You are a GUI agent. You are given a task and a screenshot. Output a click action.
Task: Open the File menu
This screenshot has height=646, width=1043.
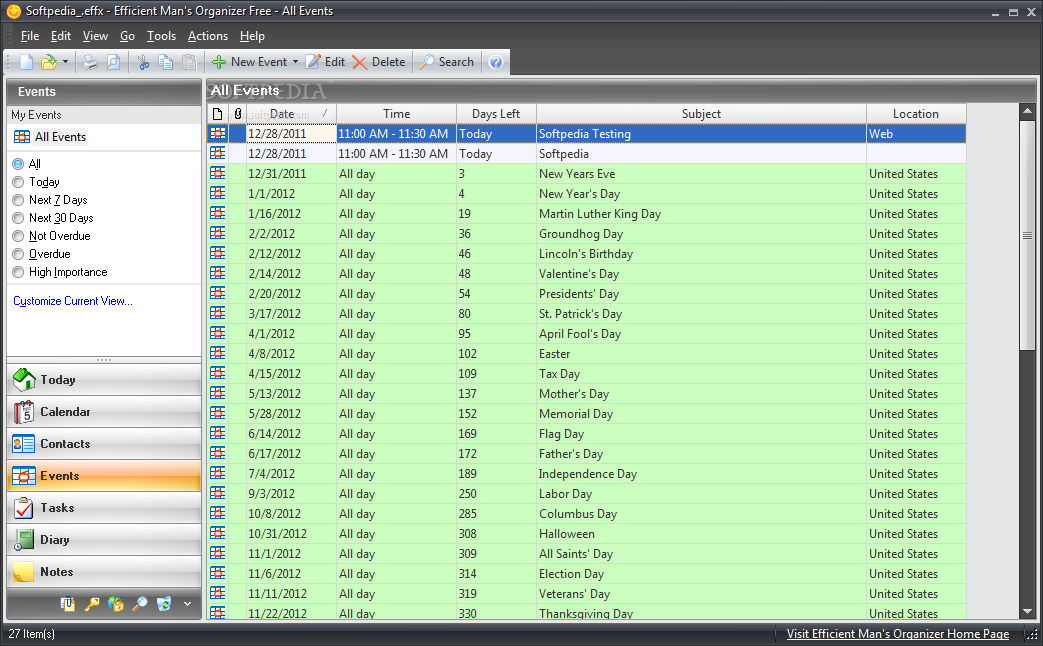(x=30, y=36)
